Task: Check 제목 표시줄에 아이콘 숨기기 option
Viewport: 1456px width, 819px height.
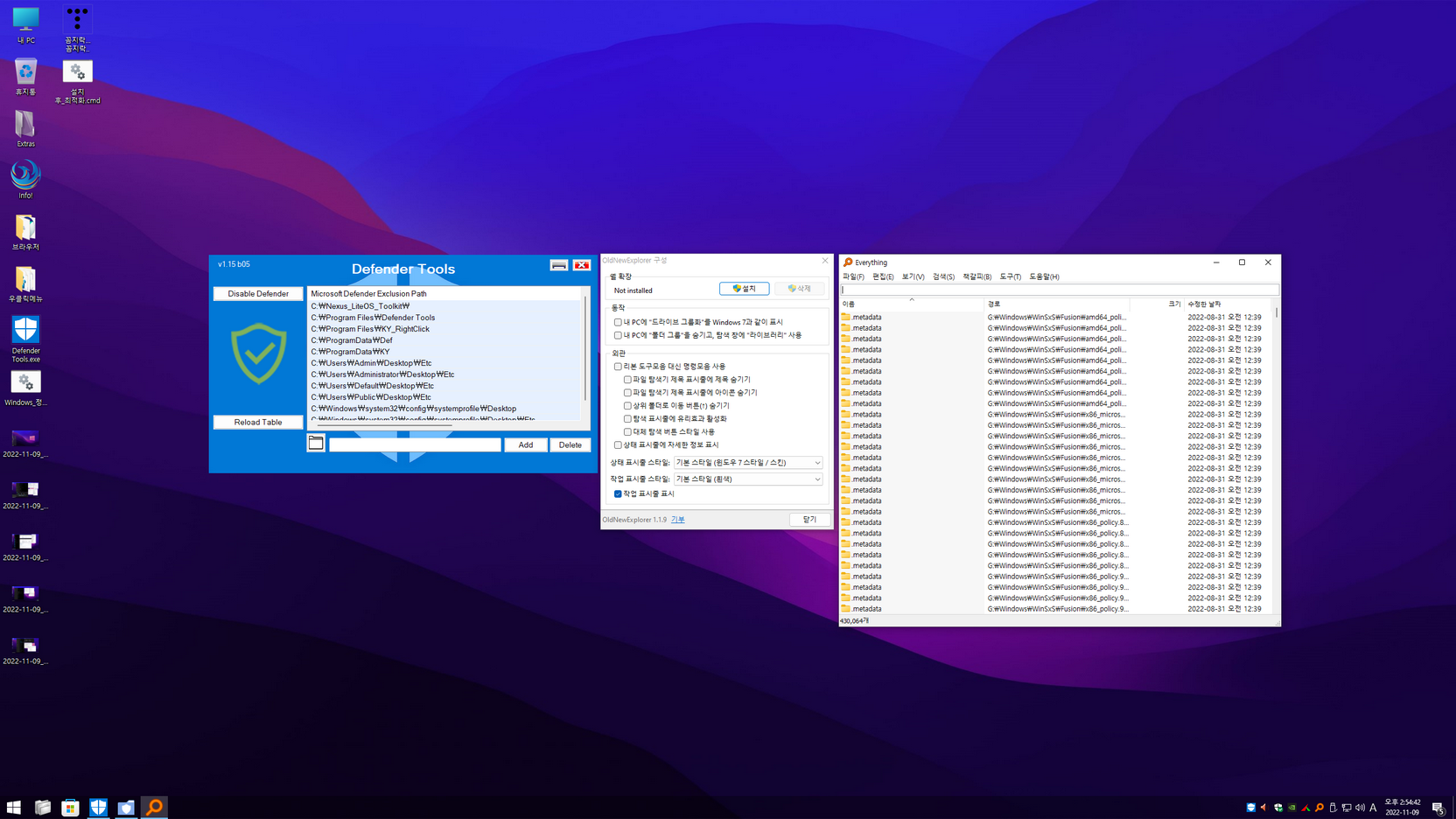Action: pos(627,393)
